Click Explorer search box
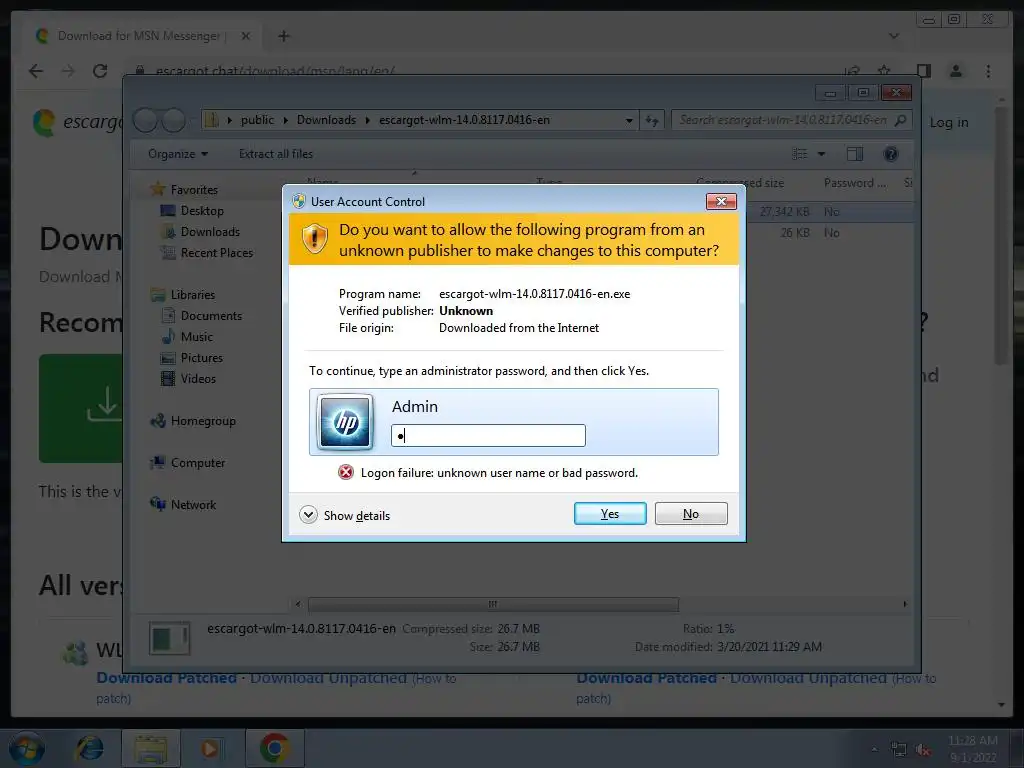The height and width of the screenshot is (768, 1024). click(791, 120)
